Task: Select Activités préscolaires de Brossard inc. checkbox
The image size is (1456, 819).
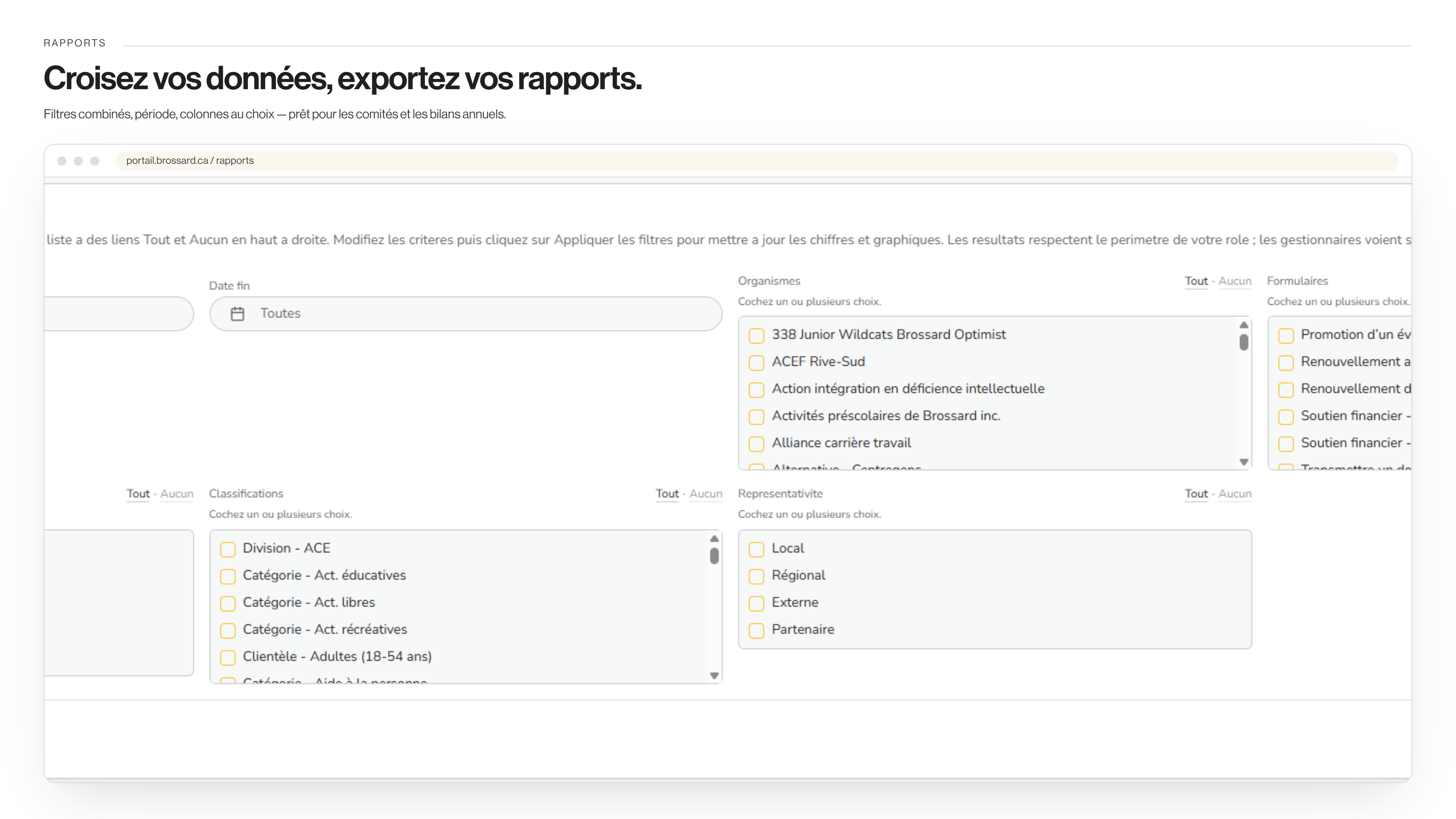Action: pyautogui.click(x=756, y=416)
